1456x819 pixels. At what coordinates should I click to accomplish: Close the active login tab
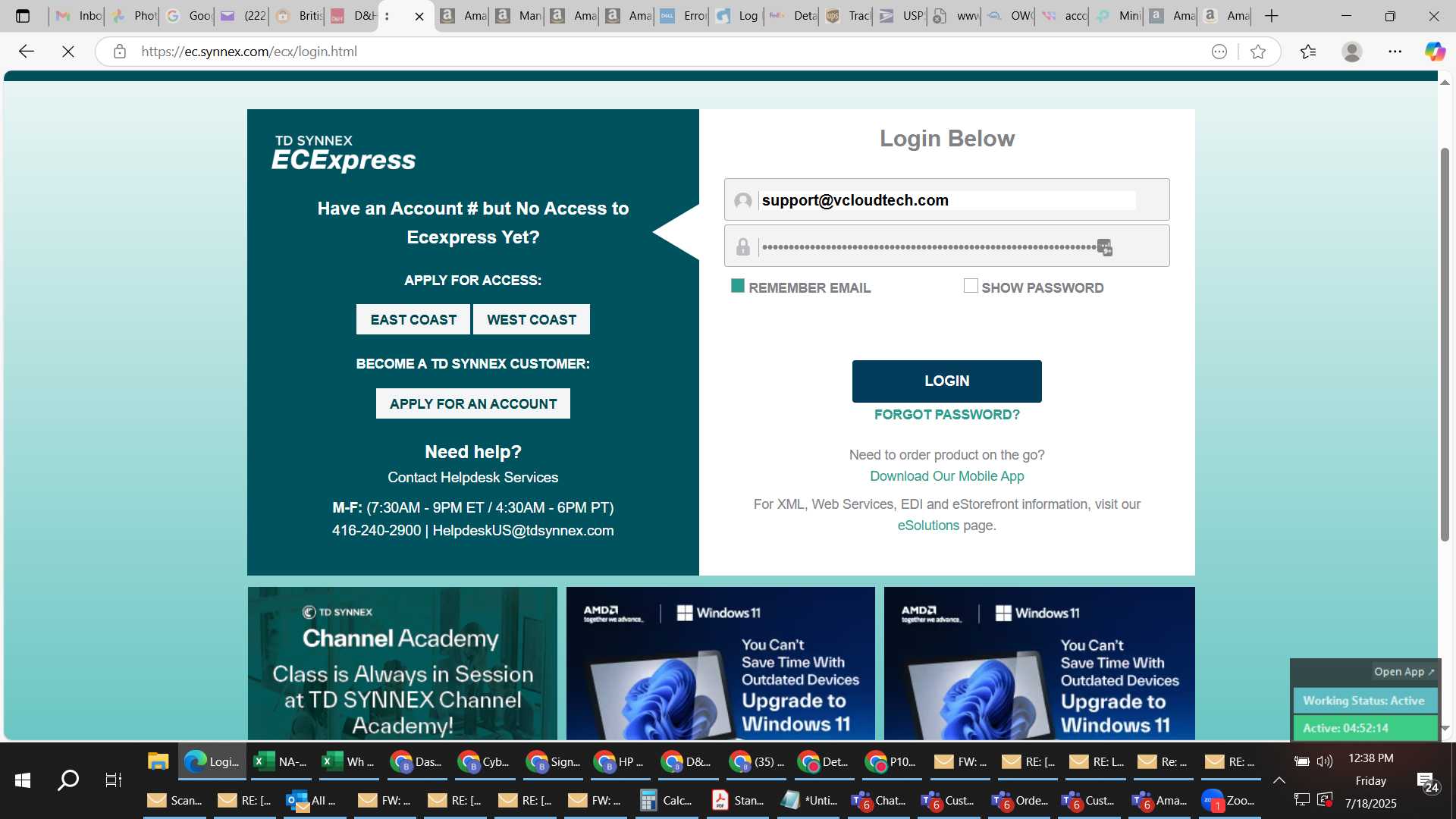coord(419,16)
